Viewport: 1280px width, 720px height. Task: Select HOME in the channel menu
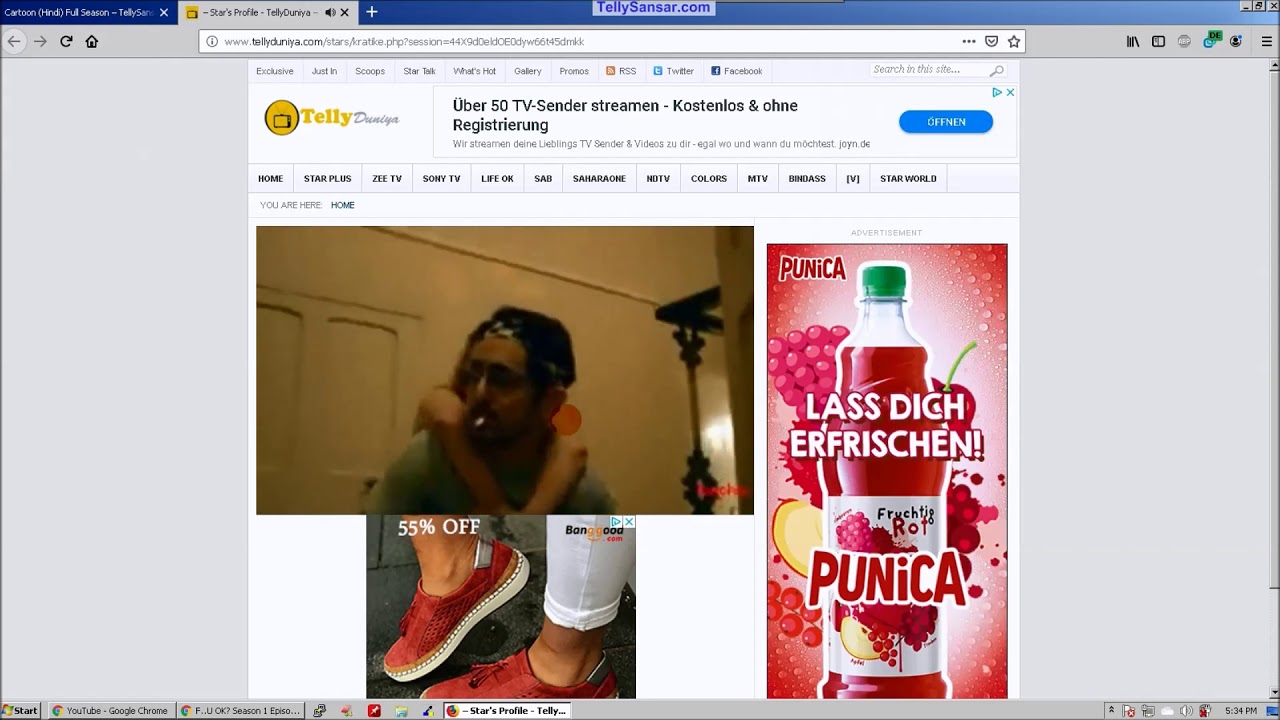[270, 179]
